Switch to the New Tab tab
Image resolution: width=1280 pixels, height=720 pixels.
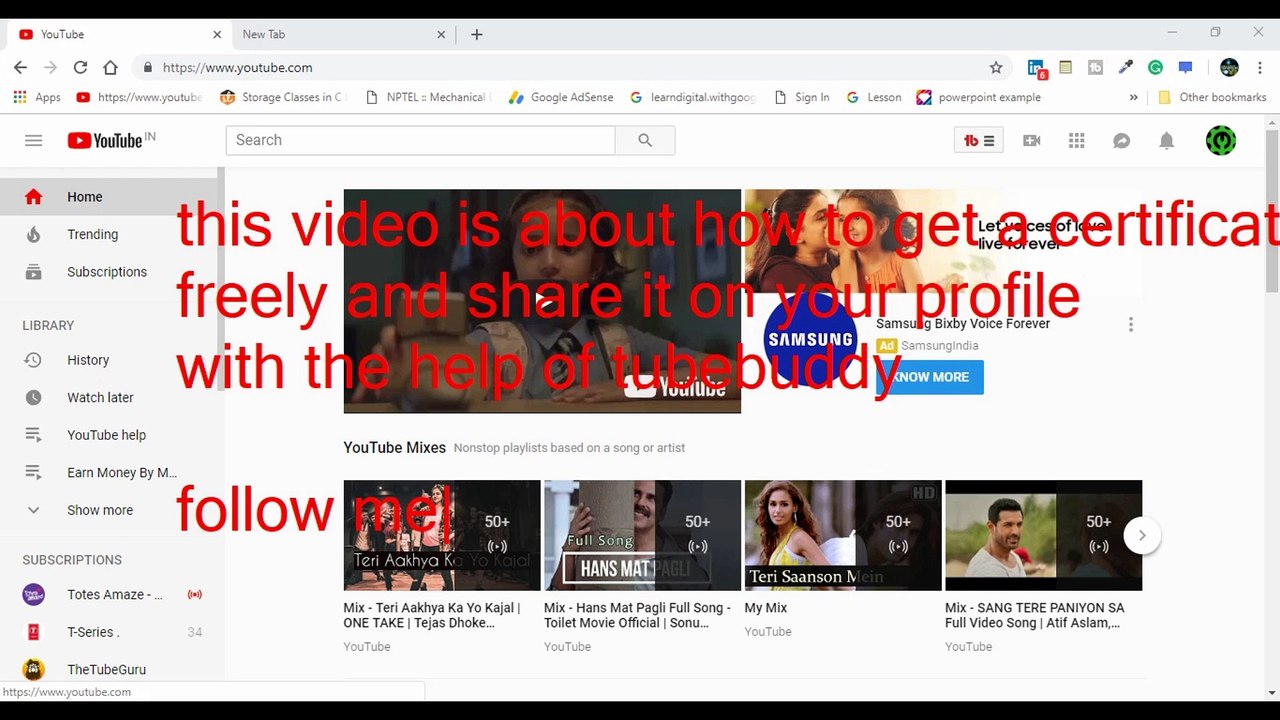click(x=340, y=34)
